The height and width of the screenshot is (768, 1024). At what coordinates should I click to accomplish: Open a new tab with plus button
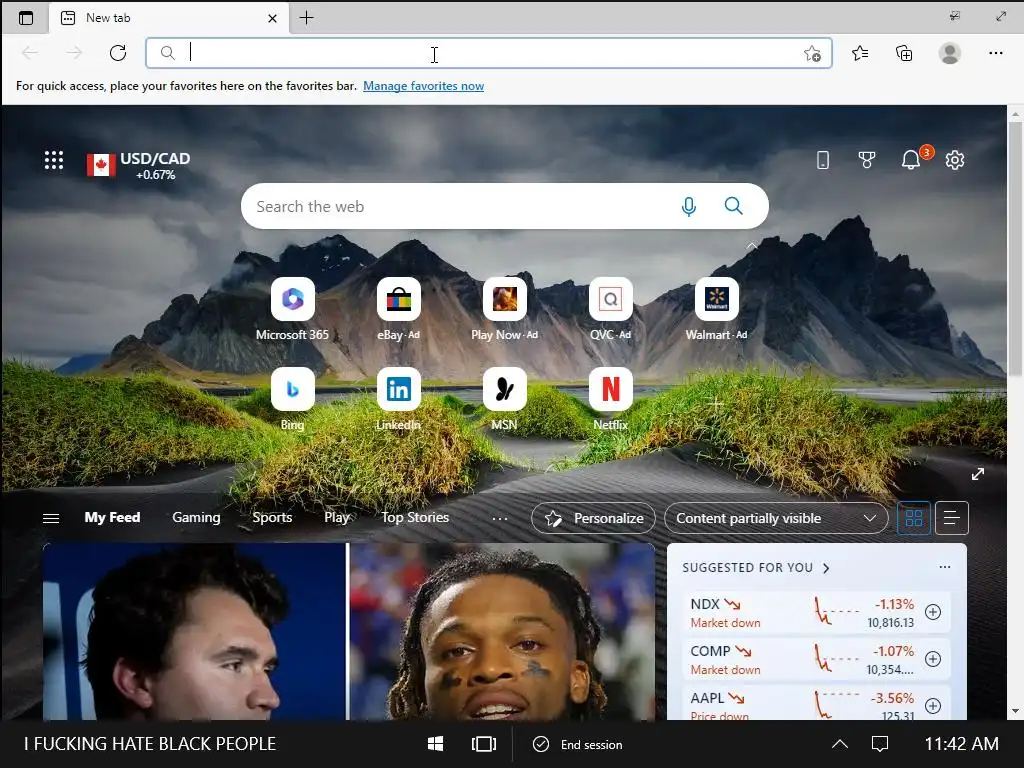(306, 18)
